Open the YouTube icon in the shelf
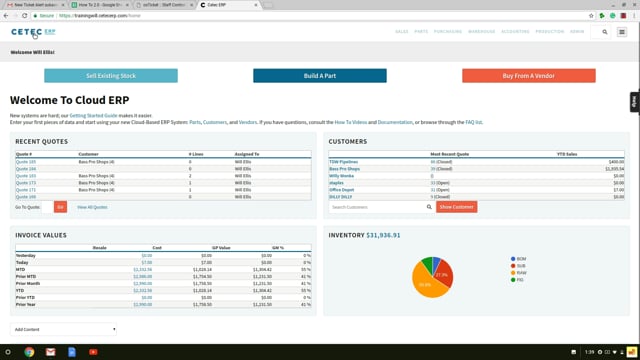 pos(93,352)
